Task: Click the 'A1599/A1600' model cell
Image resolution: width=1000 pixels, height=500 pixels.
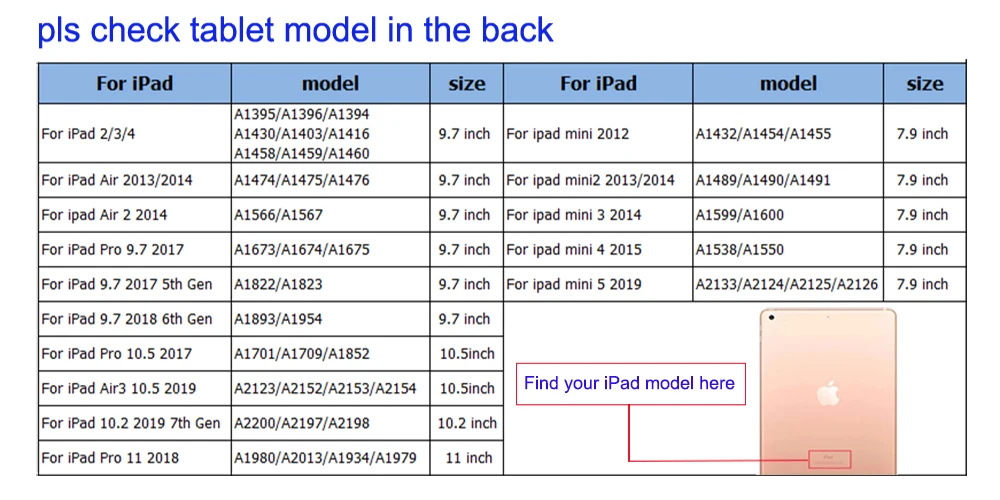Action: point(788,215)
